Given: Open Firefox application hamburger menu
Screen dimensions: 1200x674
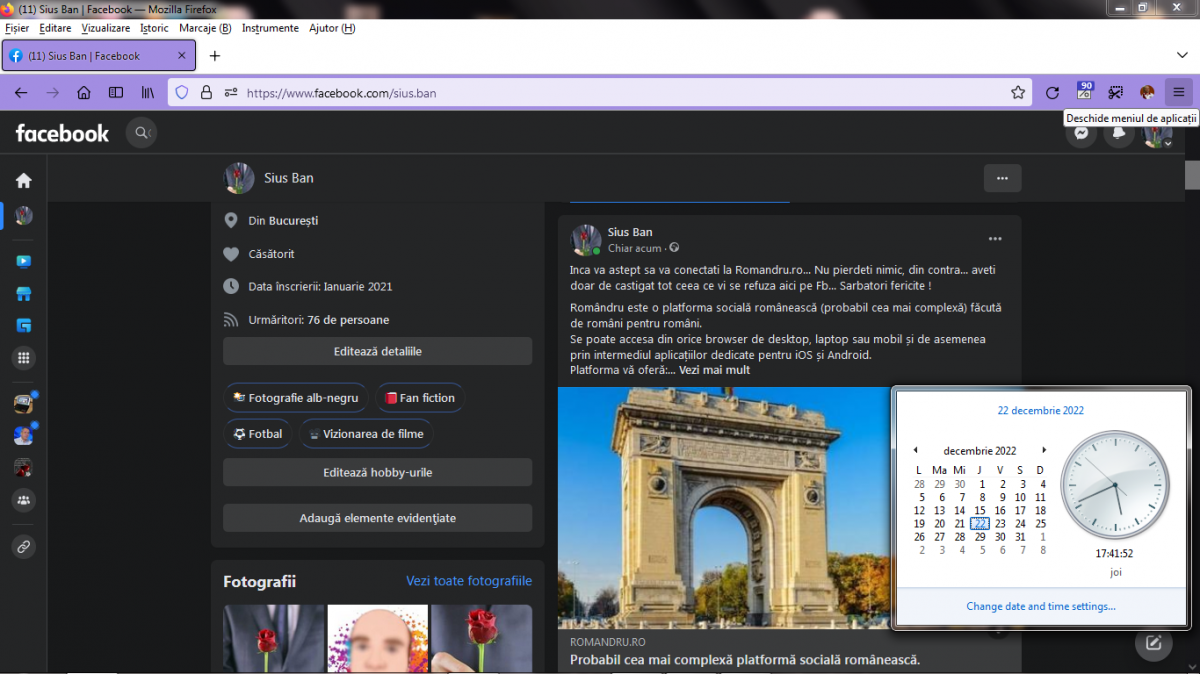Looking at the screenshot, I should [1179, 93].
